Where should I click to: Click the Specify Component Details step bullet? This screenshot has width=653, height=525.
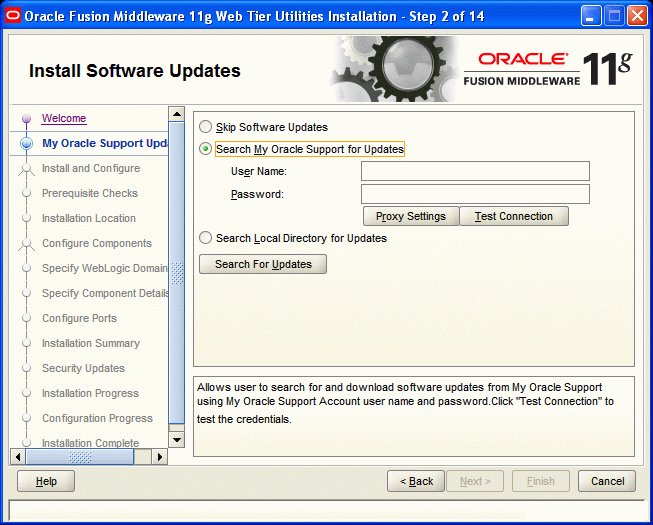point(26,293)
